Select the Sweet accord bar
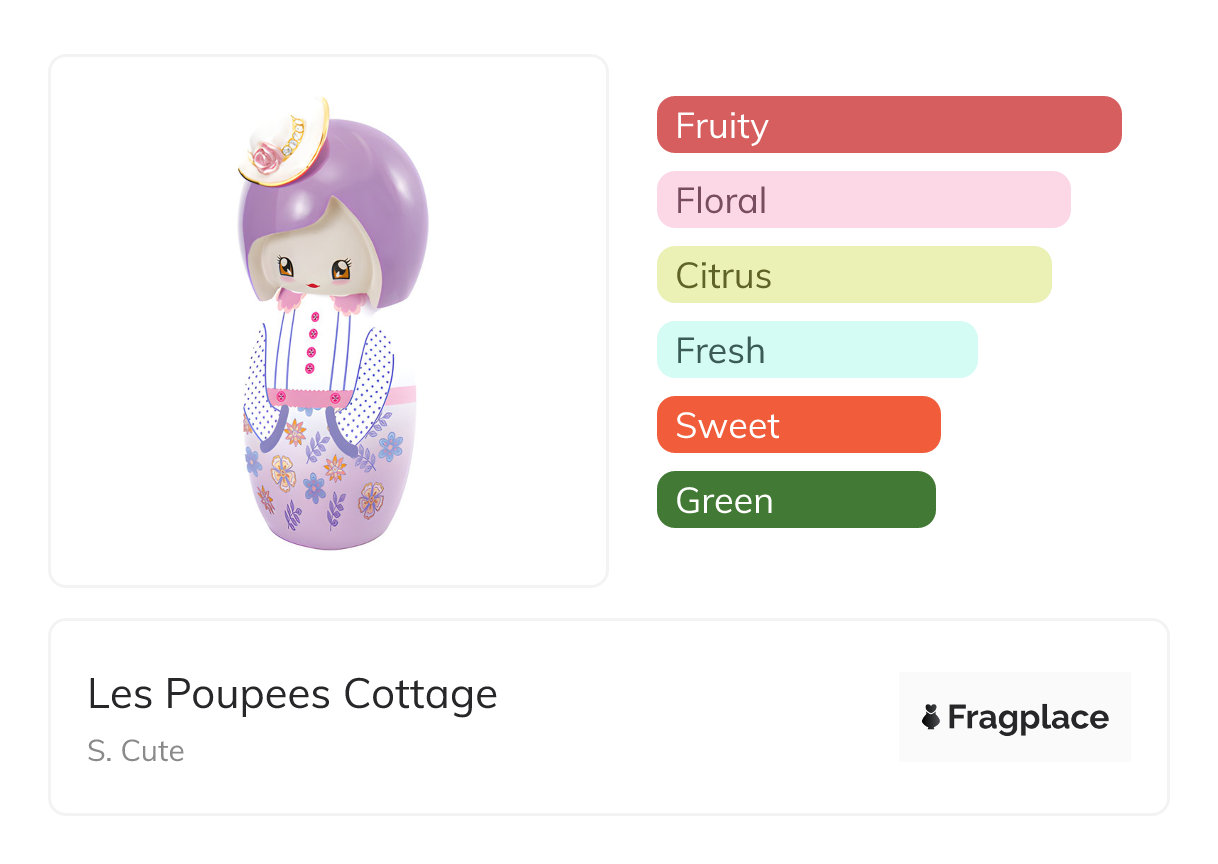The width and height of the screenshot is (1218, 864). (798, 425)
